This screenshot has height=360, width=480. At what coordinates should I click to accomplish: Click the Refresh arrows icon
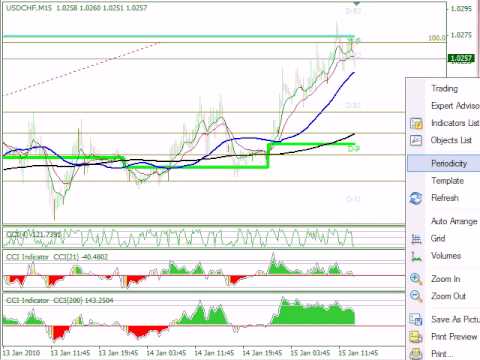tap(416, 198)
